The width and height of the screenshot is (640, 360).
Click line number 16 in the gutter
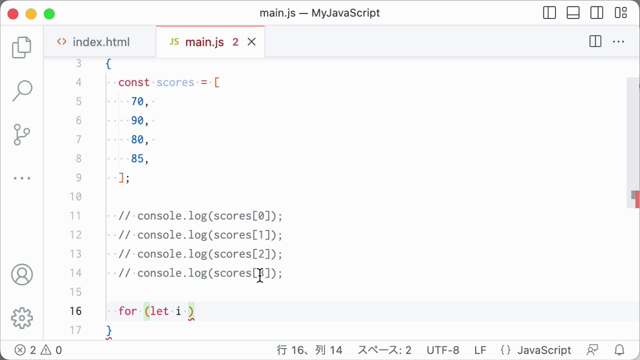[76, 311]
